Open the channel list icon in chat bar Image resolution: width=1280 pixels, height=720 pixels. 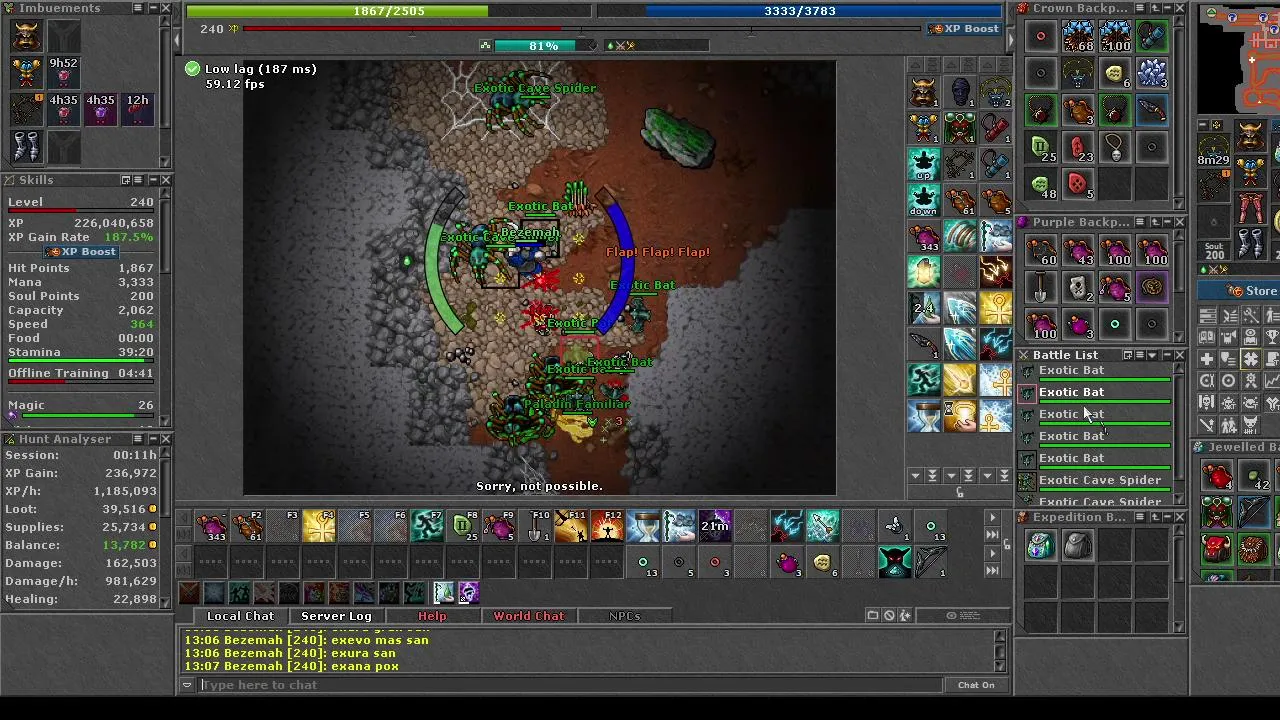tap(873, 616)
